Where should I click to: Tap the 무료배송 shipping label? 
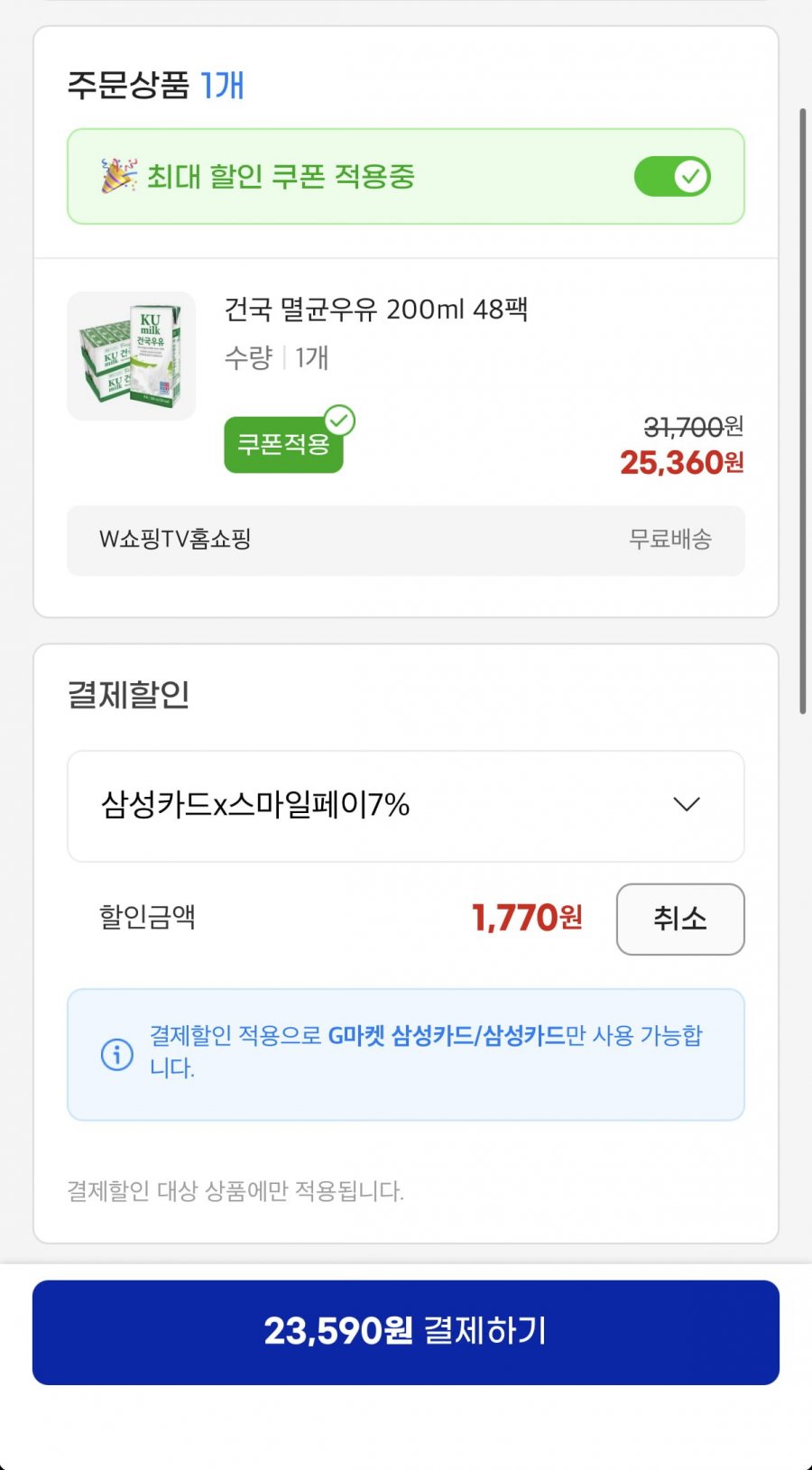tap(669, 540)
